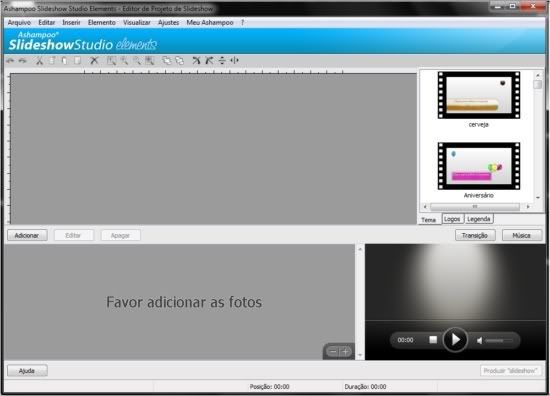Screen dimensions: 550x396
Task: Click the photo strip scroll down arrow
Action: [x=360, y=355]
